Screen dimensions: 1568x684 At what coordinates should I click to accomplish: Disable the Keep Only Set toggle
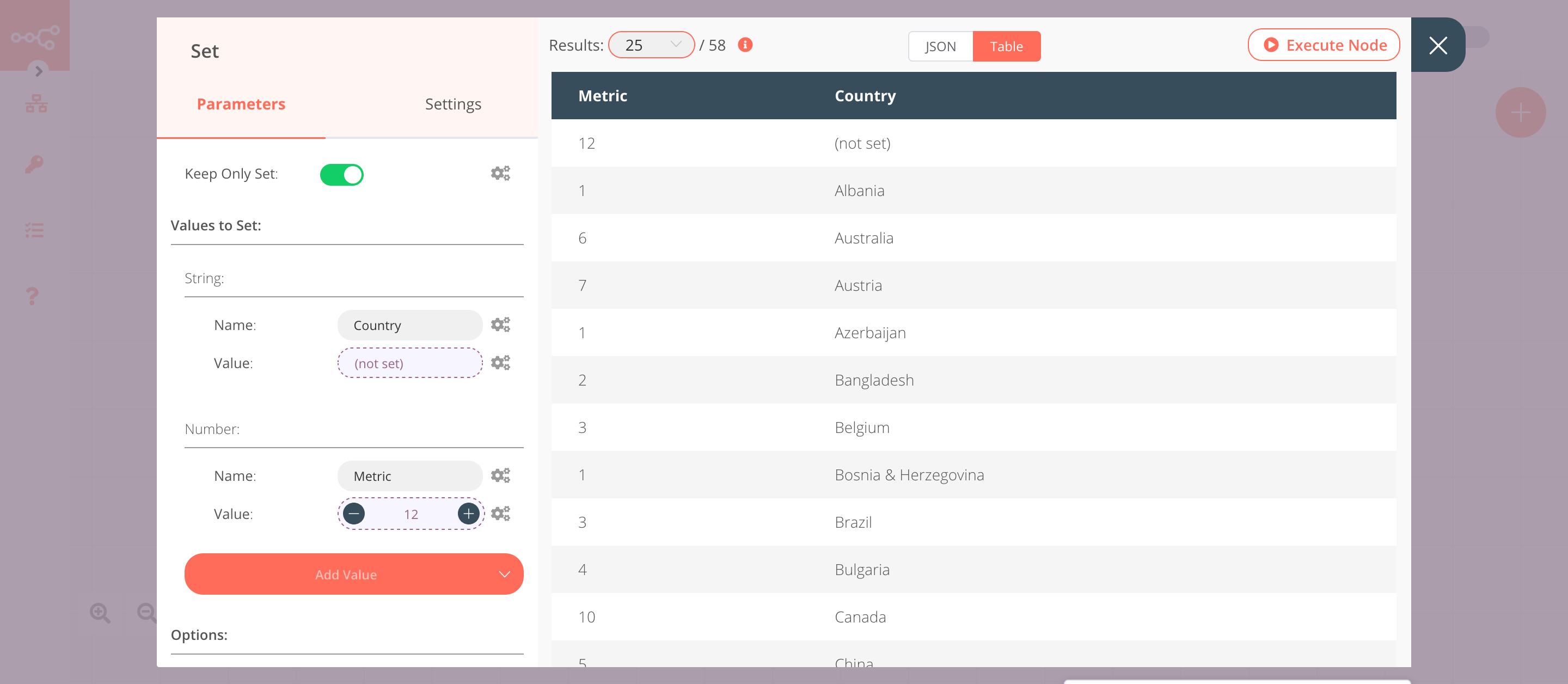point(342,174)
